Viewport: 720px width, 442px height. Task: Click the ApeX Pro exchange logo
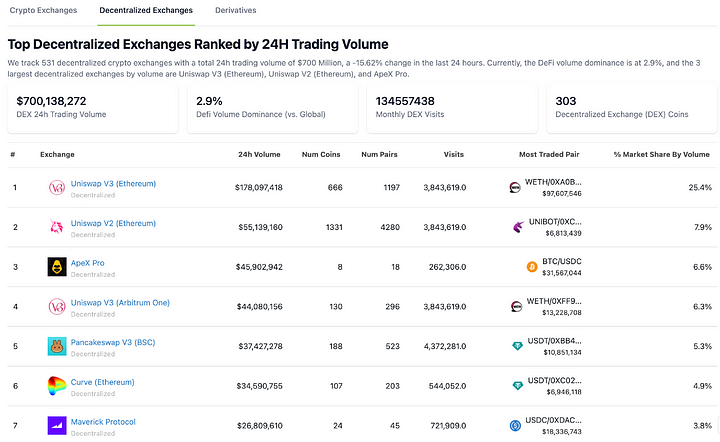[x=56, y=267]
